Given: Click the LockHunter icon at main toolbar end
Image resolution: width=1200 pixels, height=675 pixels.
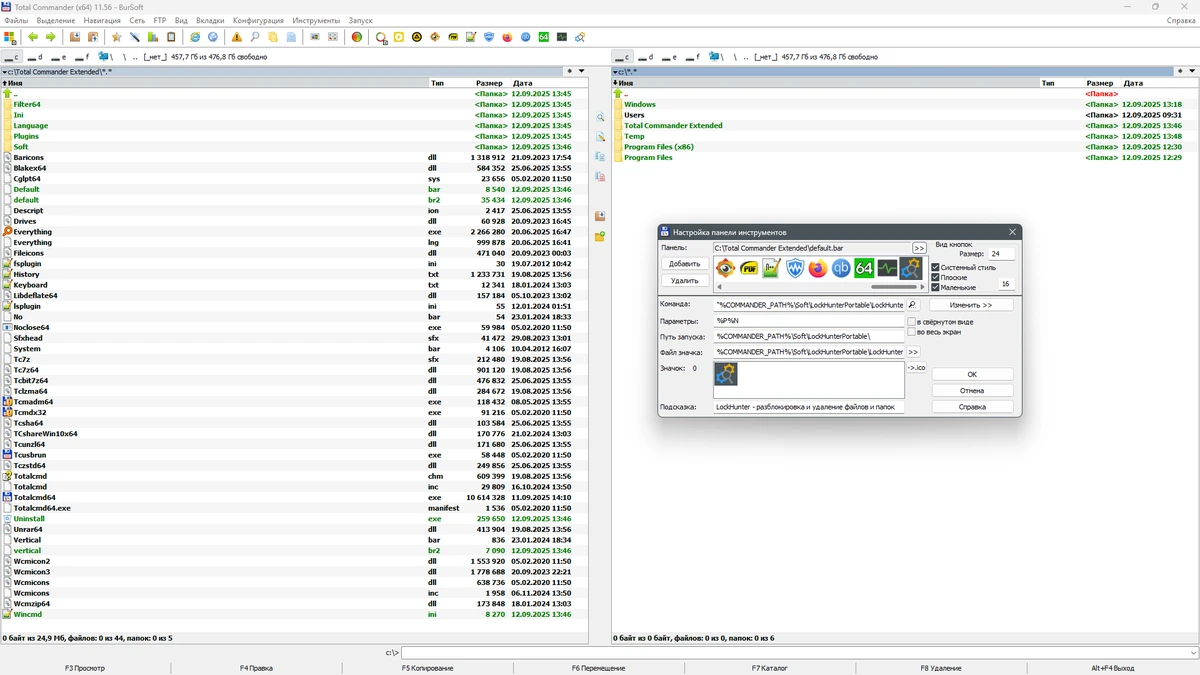Looking at the screenshot, I should [x=580, y=37].
